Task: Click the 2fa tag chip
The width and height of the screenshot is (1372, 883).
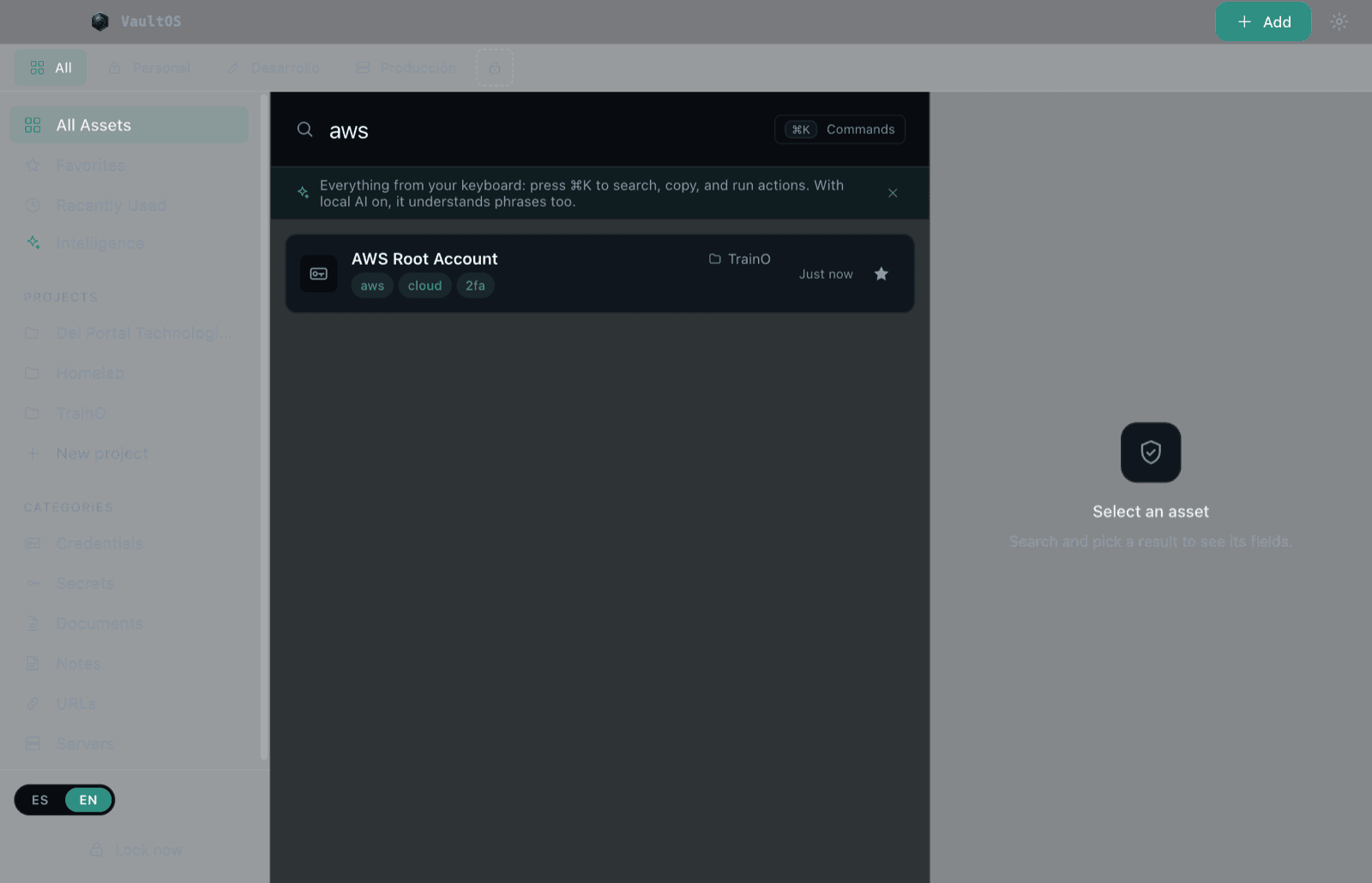Action: click(x=475, y=285)
